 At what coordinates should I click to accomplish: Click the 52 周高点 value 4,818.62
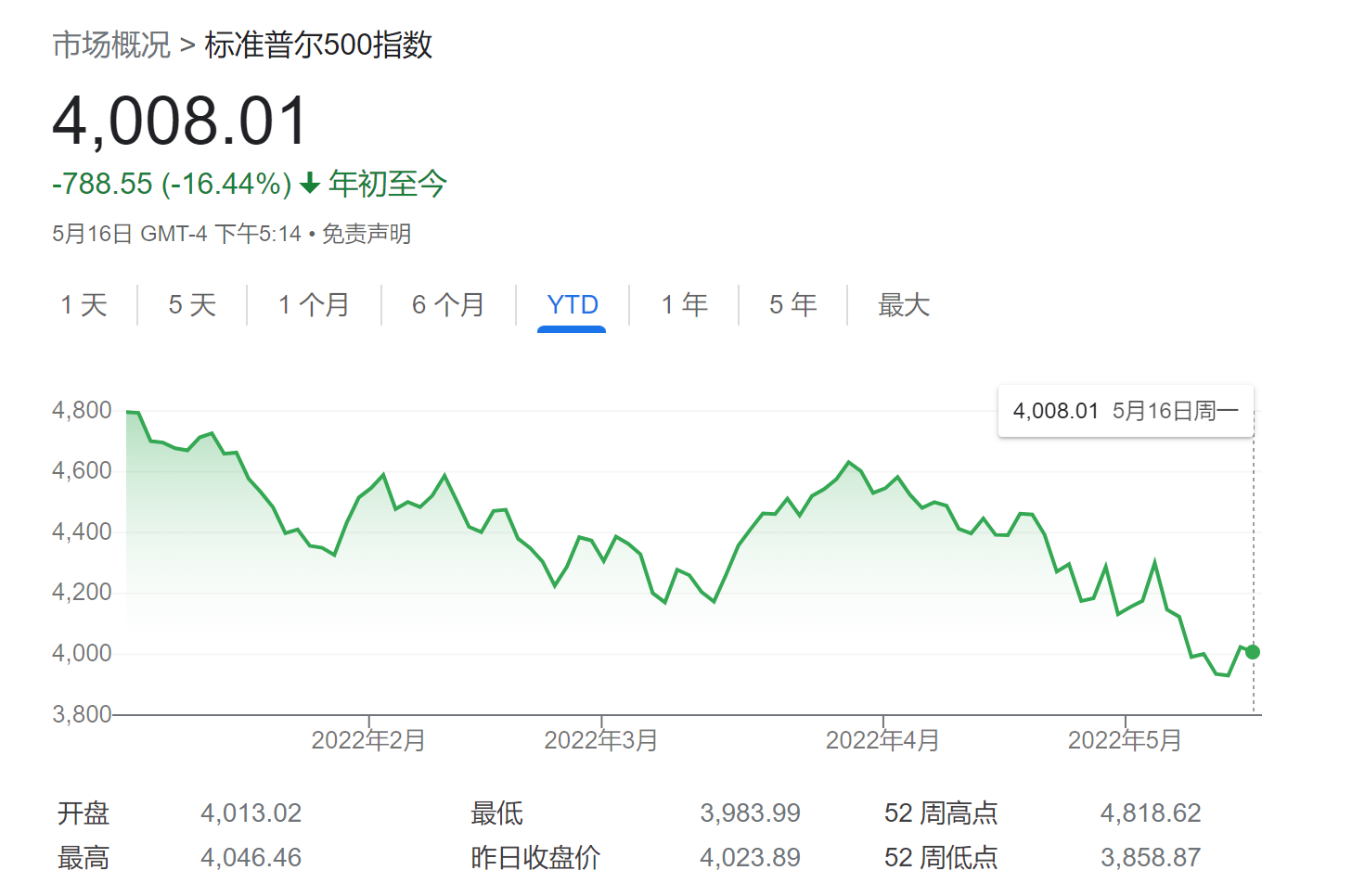(1151, 813)
